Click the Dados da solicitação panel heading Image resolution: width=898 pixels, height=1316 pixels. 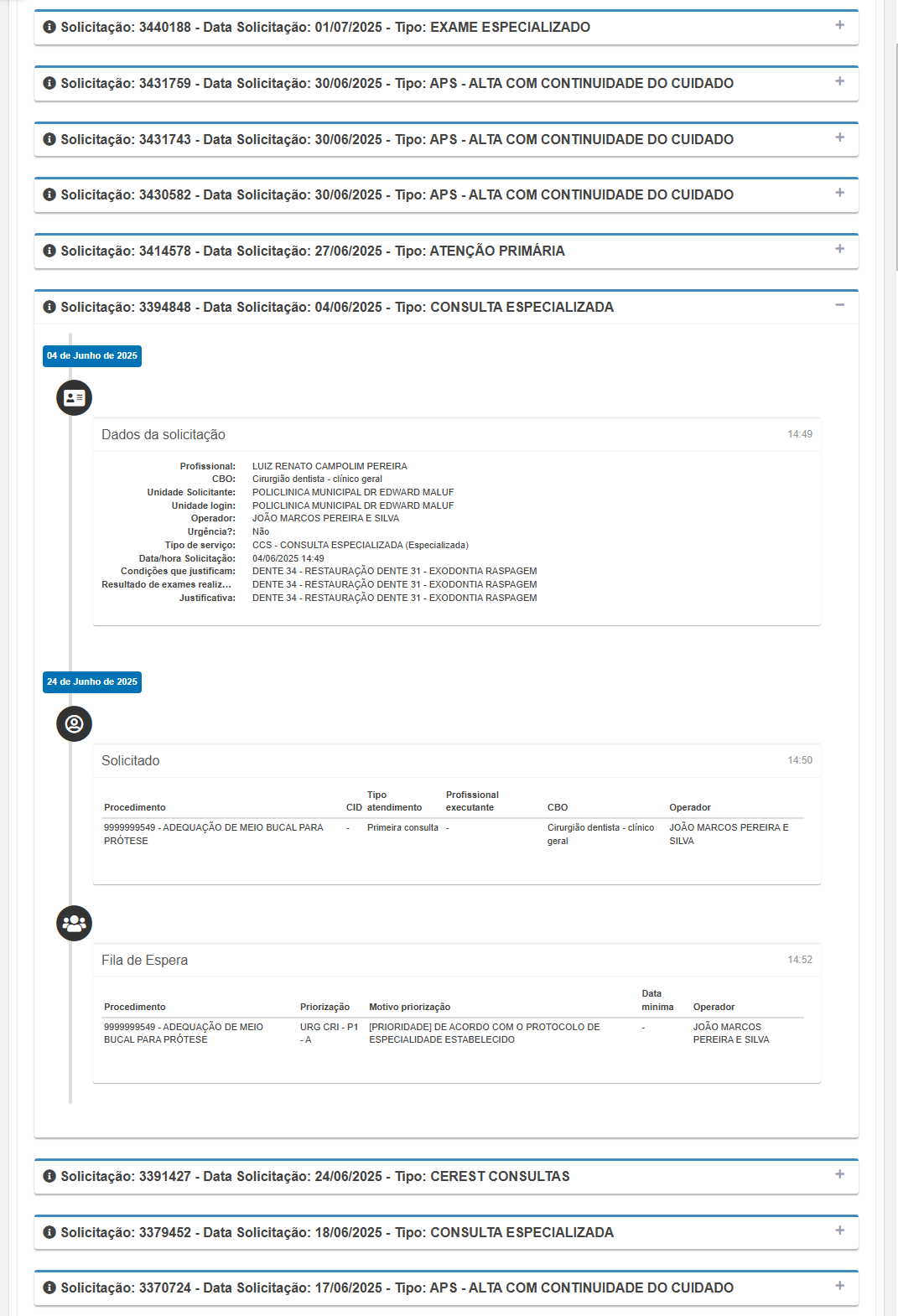coord(164,434)
